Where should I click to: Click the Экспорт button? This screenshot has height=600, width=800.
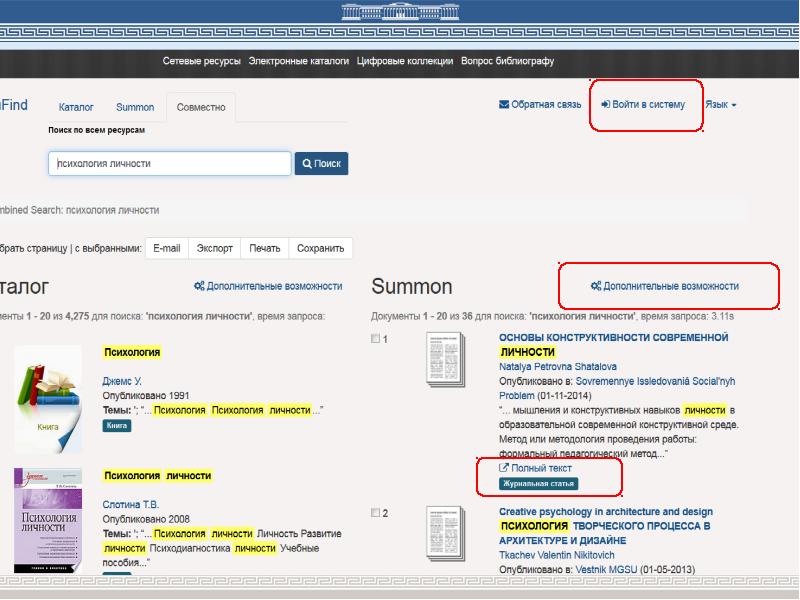click(x=214, y=248)
